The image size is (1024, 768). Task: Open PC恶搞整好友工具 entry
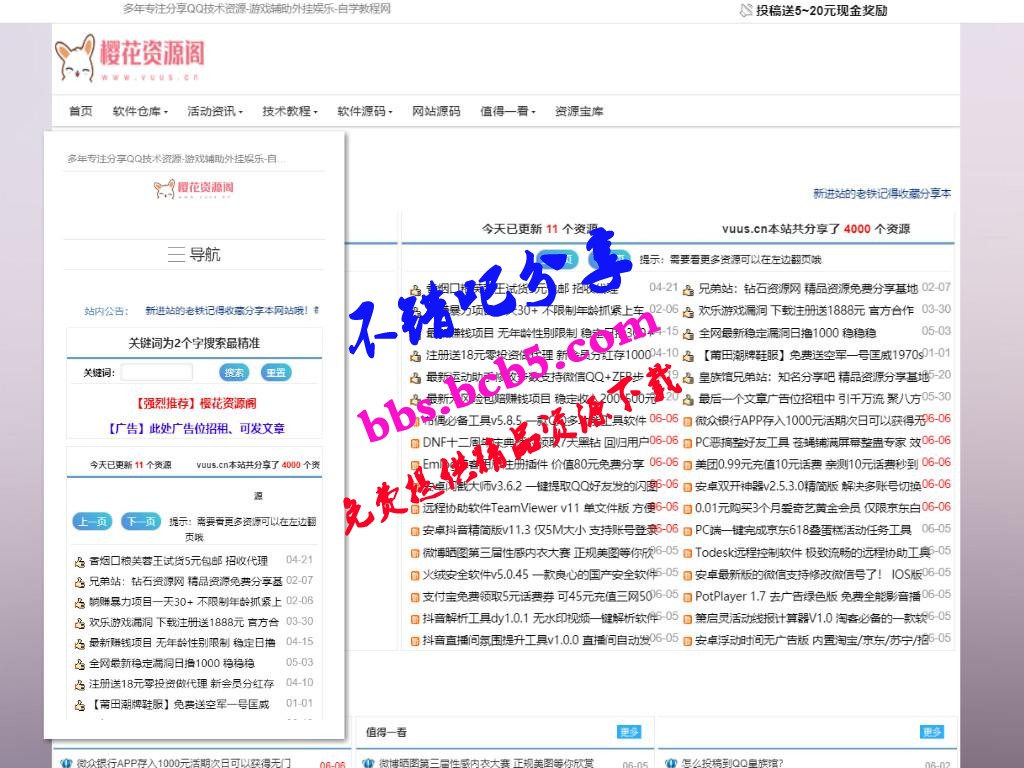coord(808,442)
